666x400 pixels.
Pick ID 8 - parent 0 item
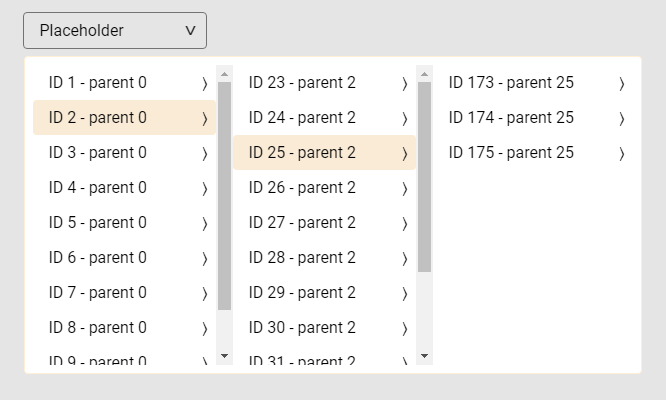(98, 328)
